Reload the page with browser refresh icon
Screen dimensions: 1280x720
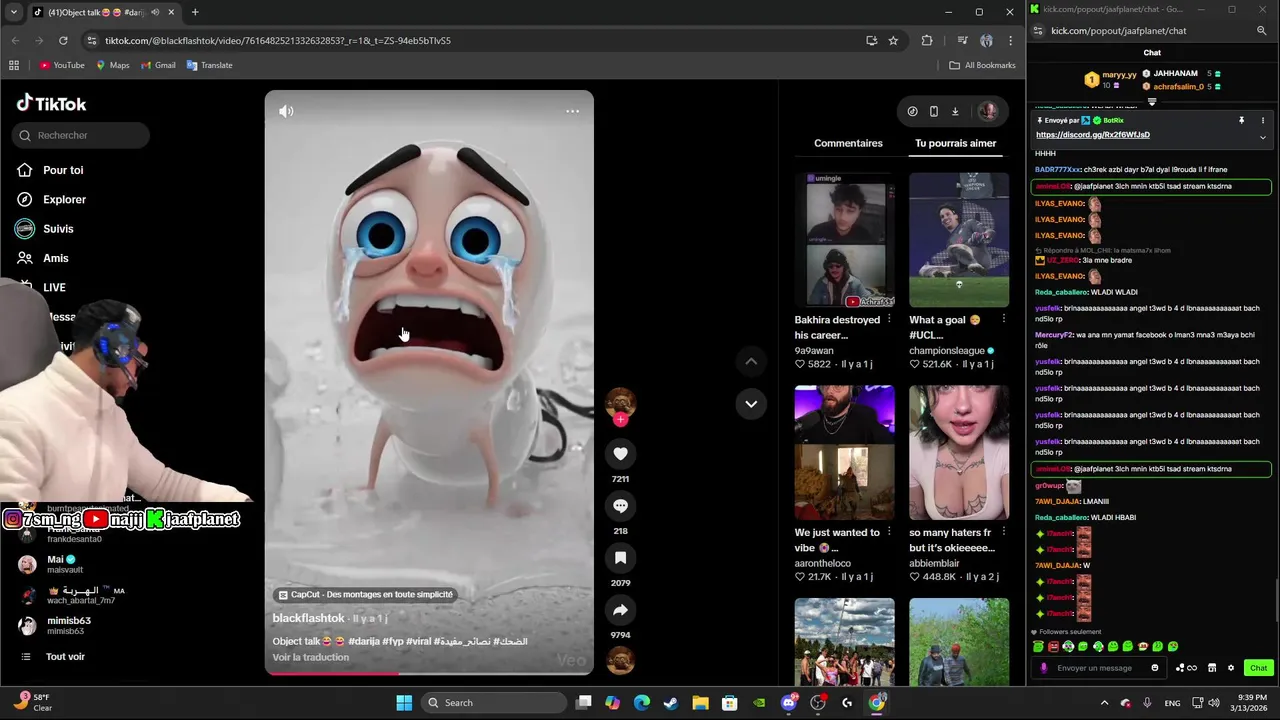coord(63,41)
